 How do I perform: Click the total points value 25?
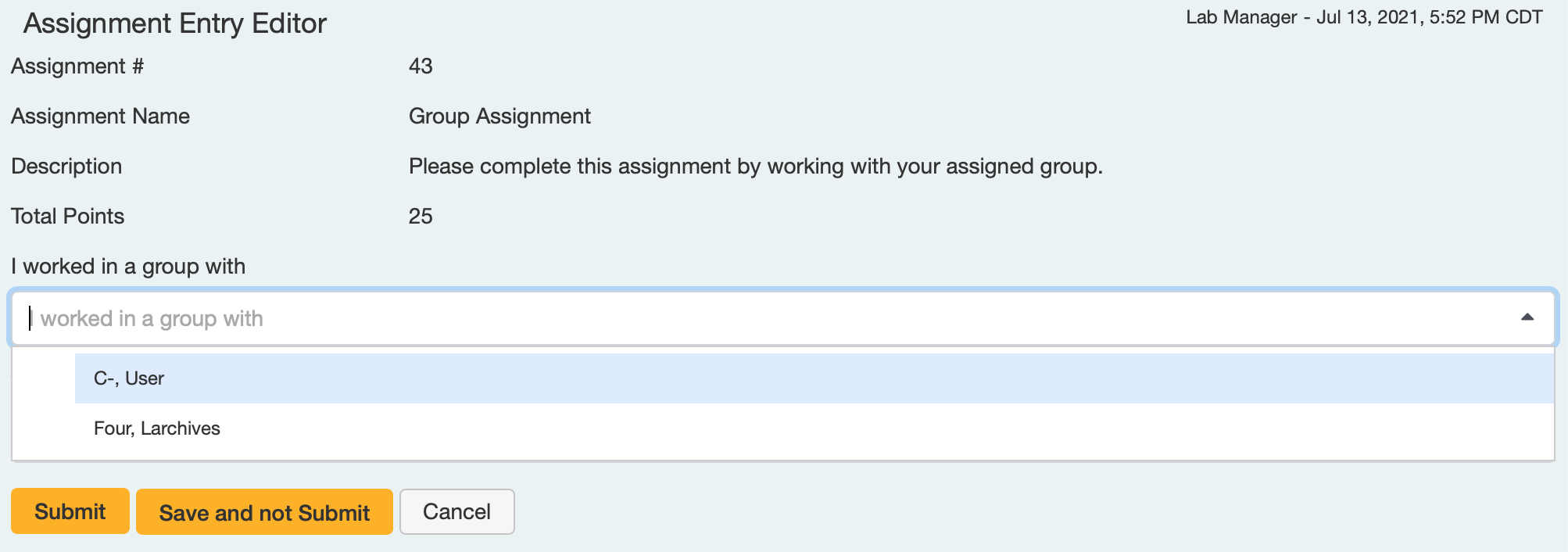pos(421,217)
